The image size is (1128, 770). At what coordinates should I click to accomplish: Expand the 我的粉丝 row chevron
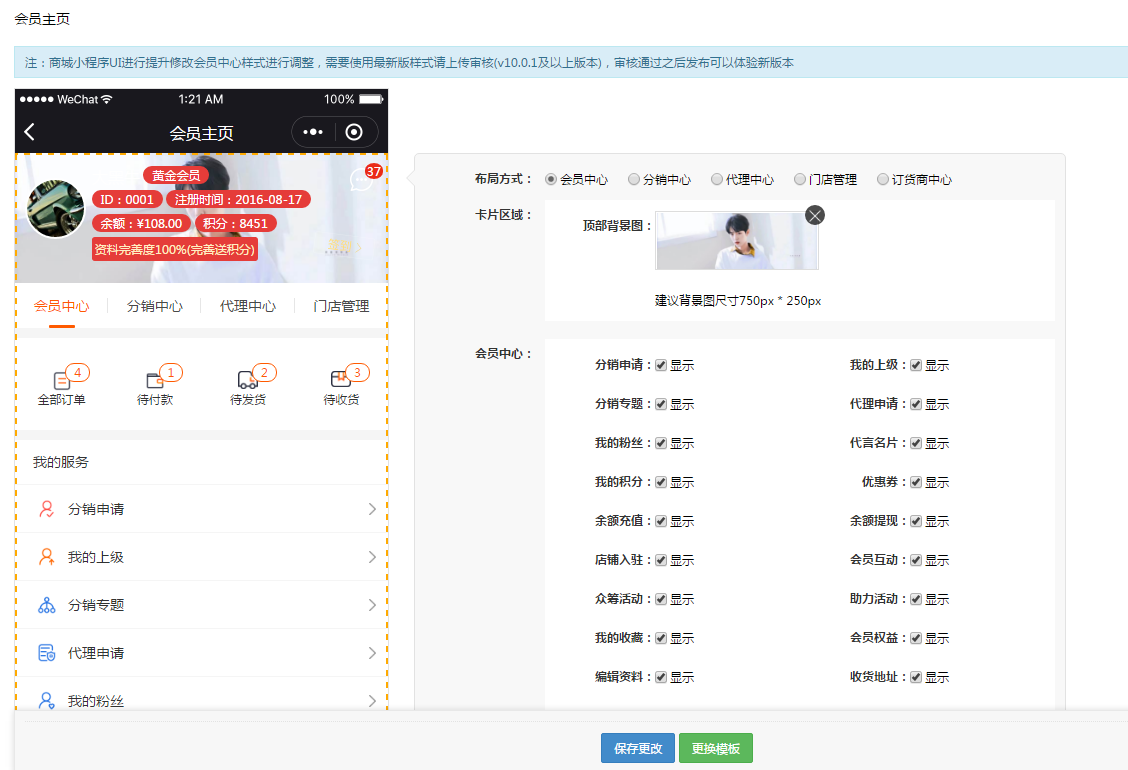(372, 701)
